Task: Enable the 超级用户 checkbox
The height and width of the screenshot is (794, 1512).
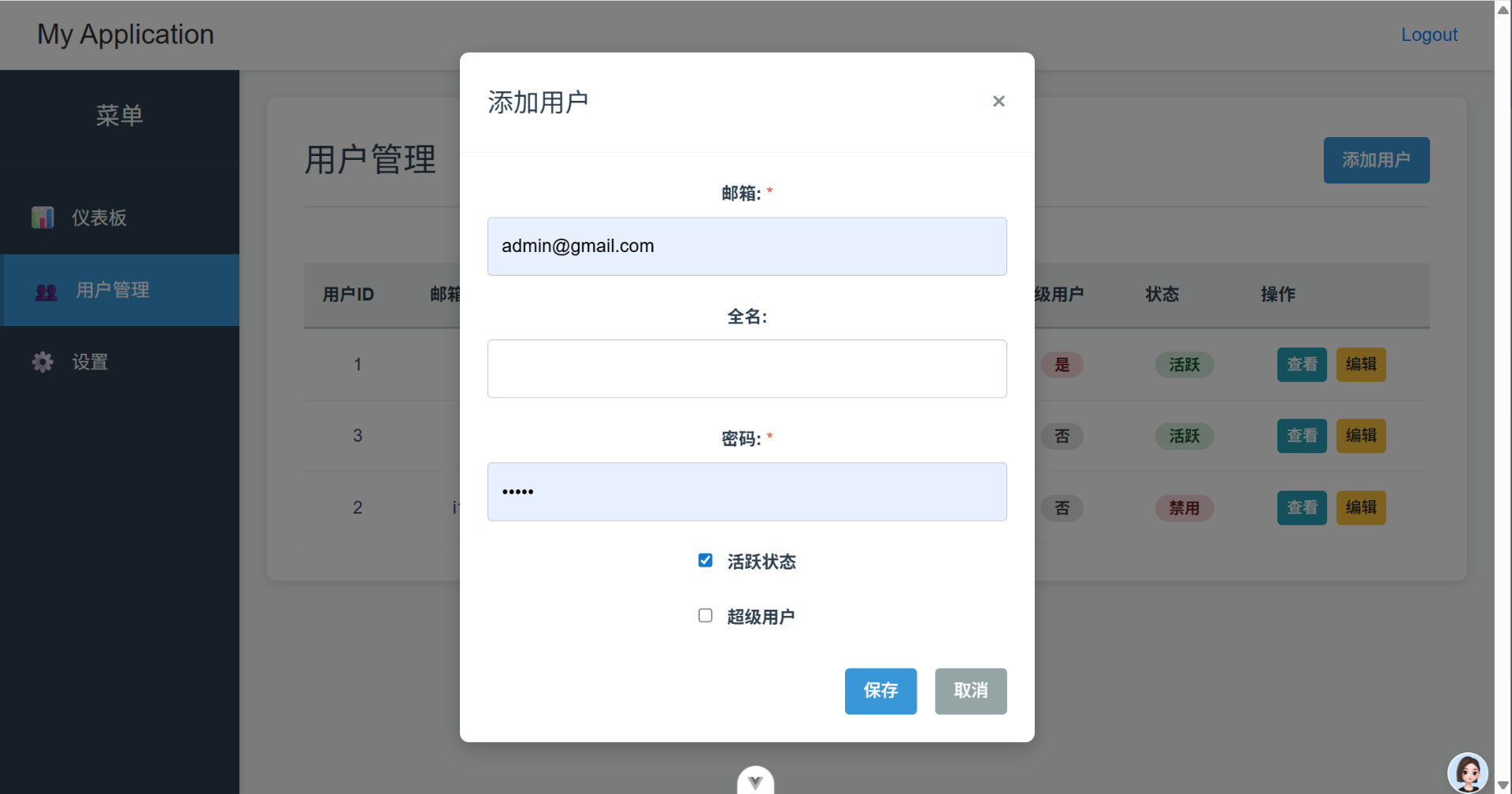Action: point(706,616)
